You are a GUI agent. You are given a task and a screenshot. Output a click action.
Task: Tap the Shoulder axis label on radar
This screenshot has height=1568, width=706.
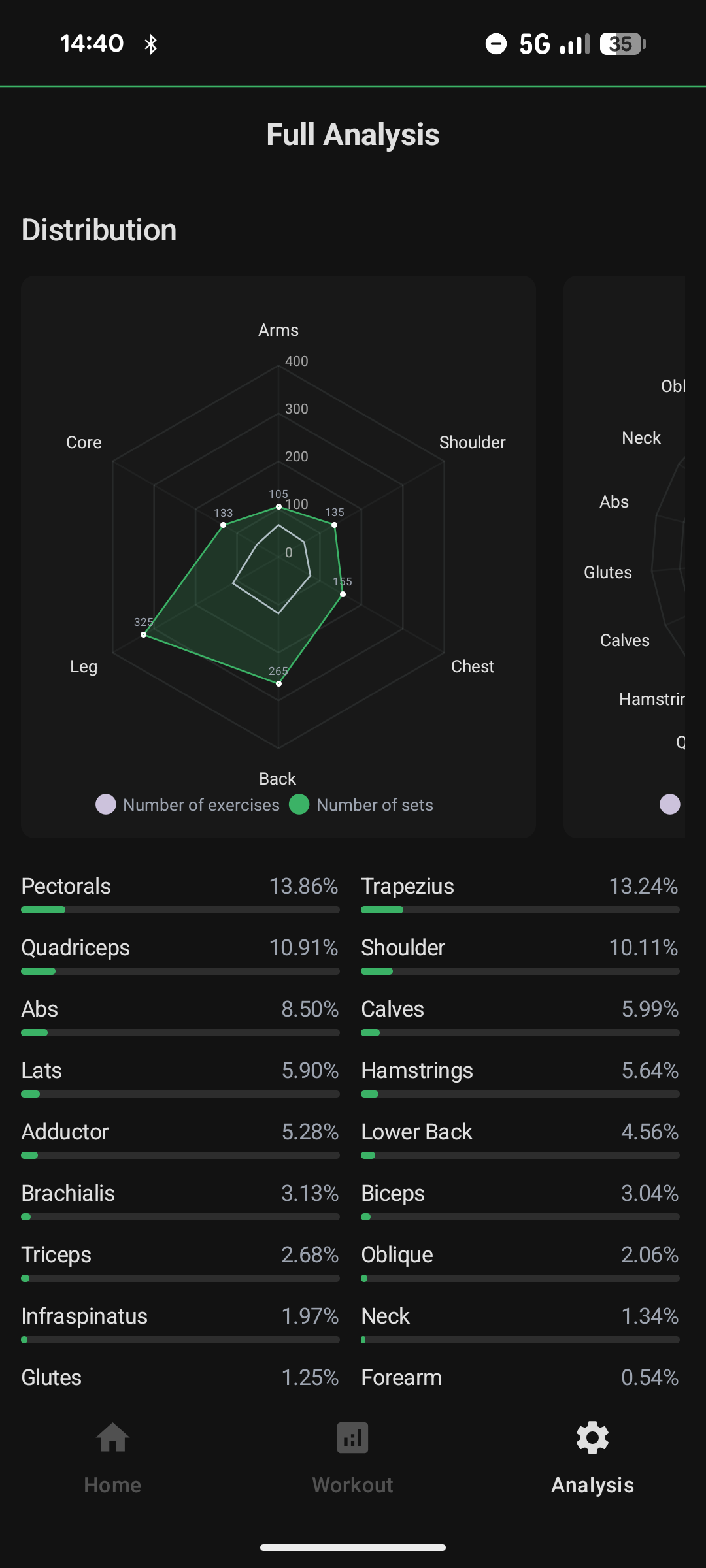coord(472,442)
